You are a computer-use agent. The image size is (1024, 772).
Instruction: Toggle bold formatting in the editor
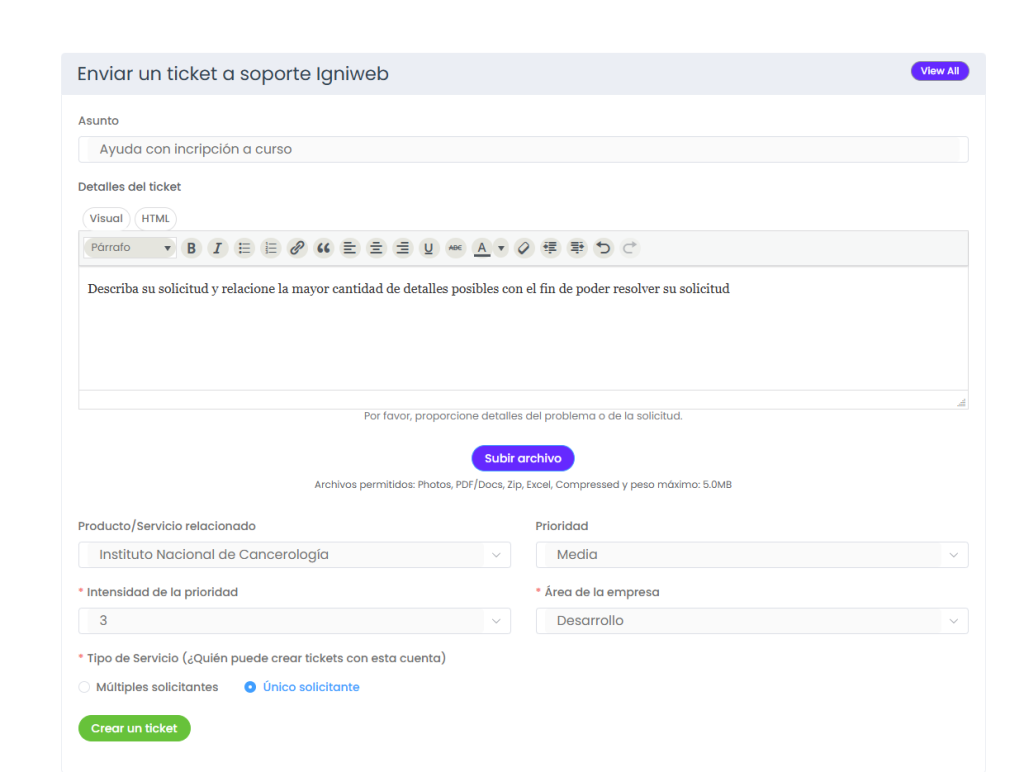(191, 248)
